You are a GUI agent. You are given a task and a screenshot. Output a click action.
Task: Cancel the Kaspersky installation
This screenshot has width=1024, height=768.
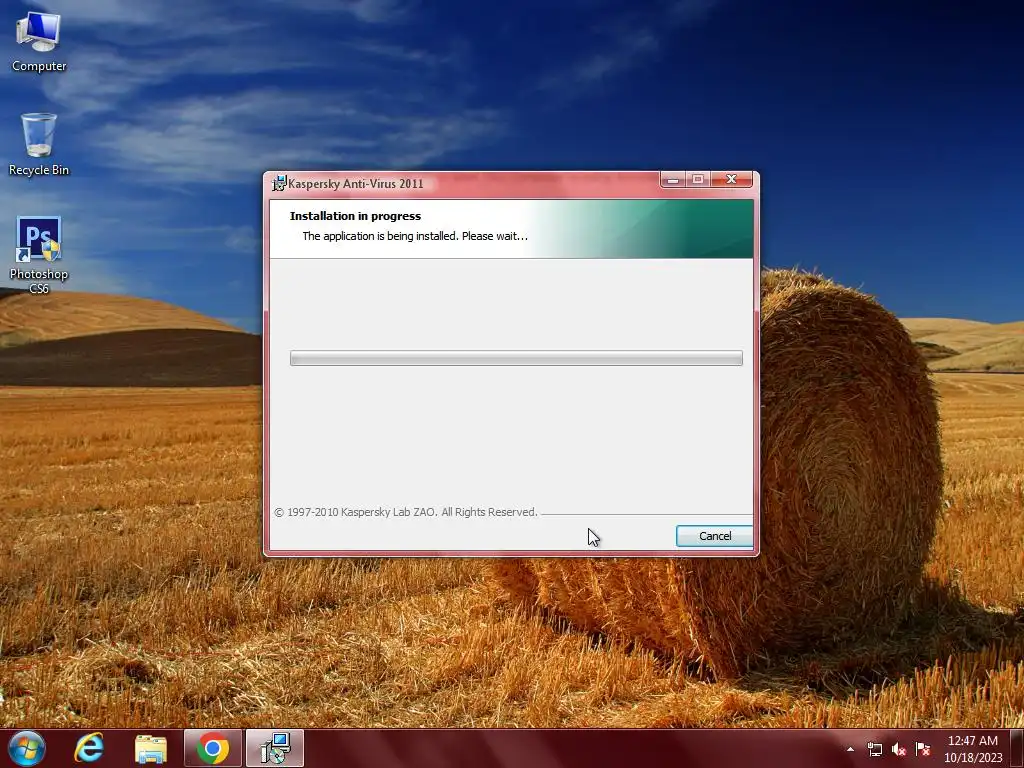(x=714, y=536)
